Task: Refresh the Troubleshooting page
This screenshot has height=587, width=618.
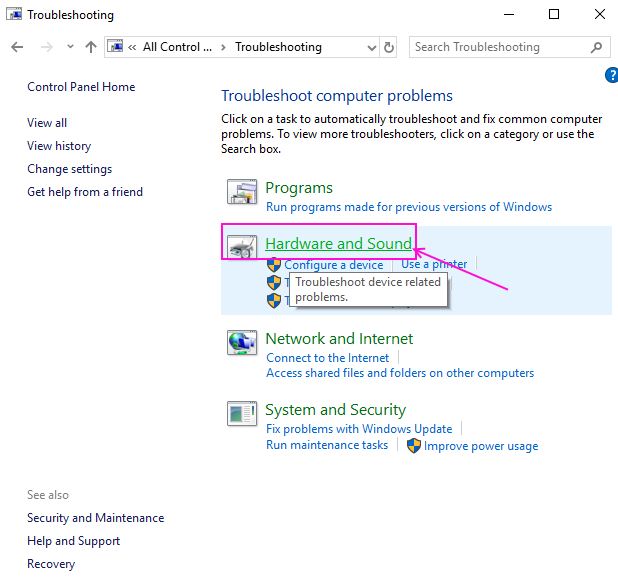Action: pos(389,47)
